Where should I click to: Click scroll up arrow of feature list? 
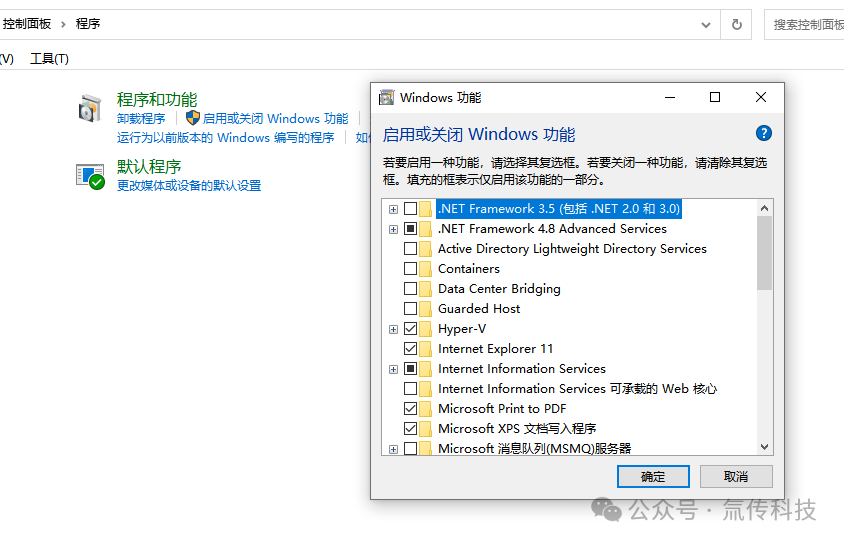tap(764, 208)
